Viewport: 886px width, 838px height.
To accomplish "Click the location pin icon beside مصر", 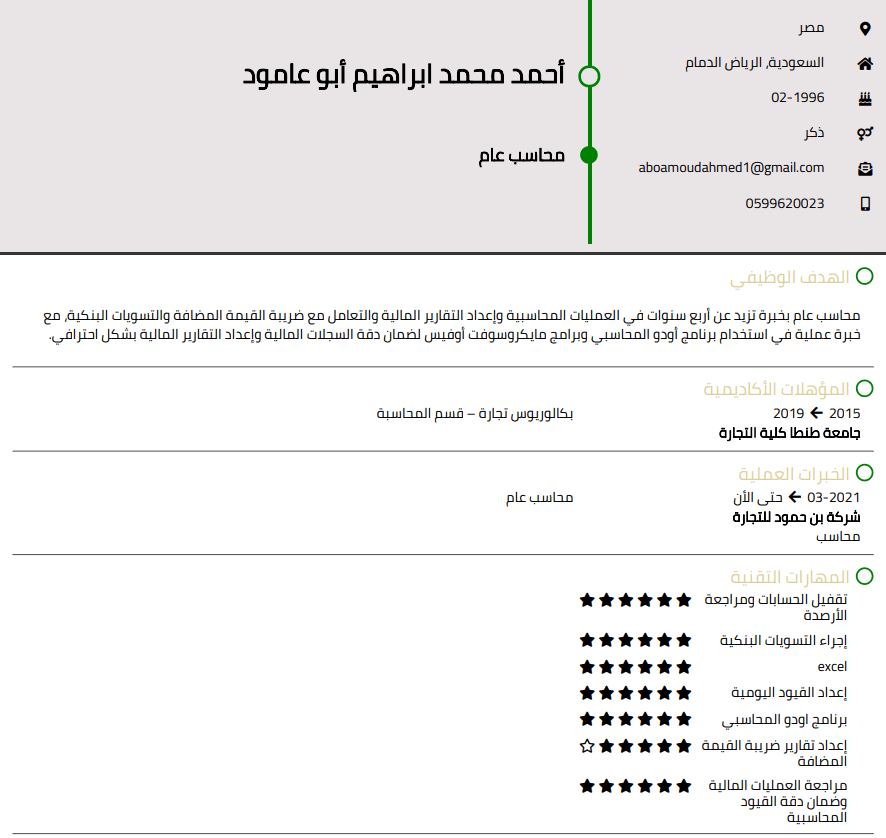I will [x=865, y=28].
